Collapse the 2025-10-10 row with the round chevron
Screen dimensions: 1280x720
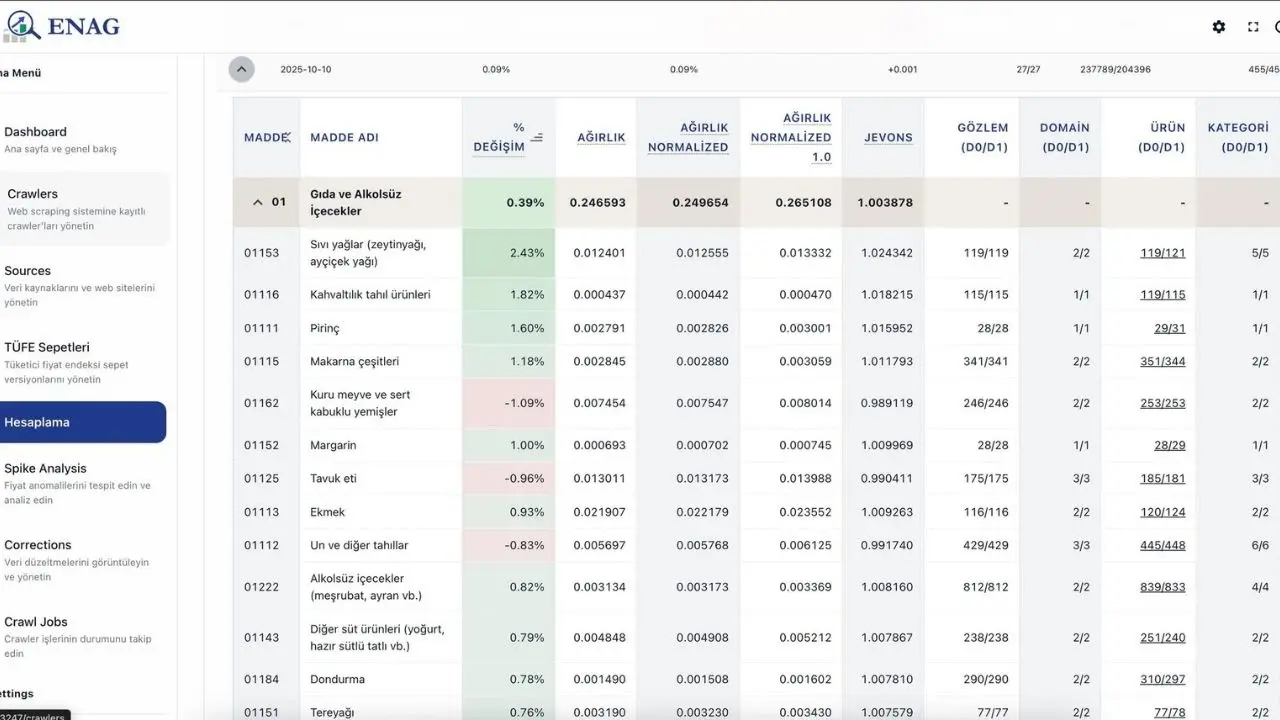coord(241,69)
